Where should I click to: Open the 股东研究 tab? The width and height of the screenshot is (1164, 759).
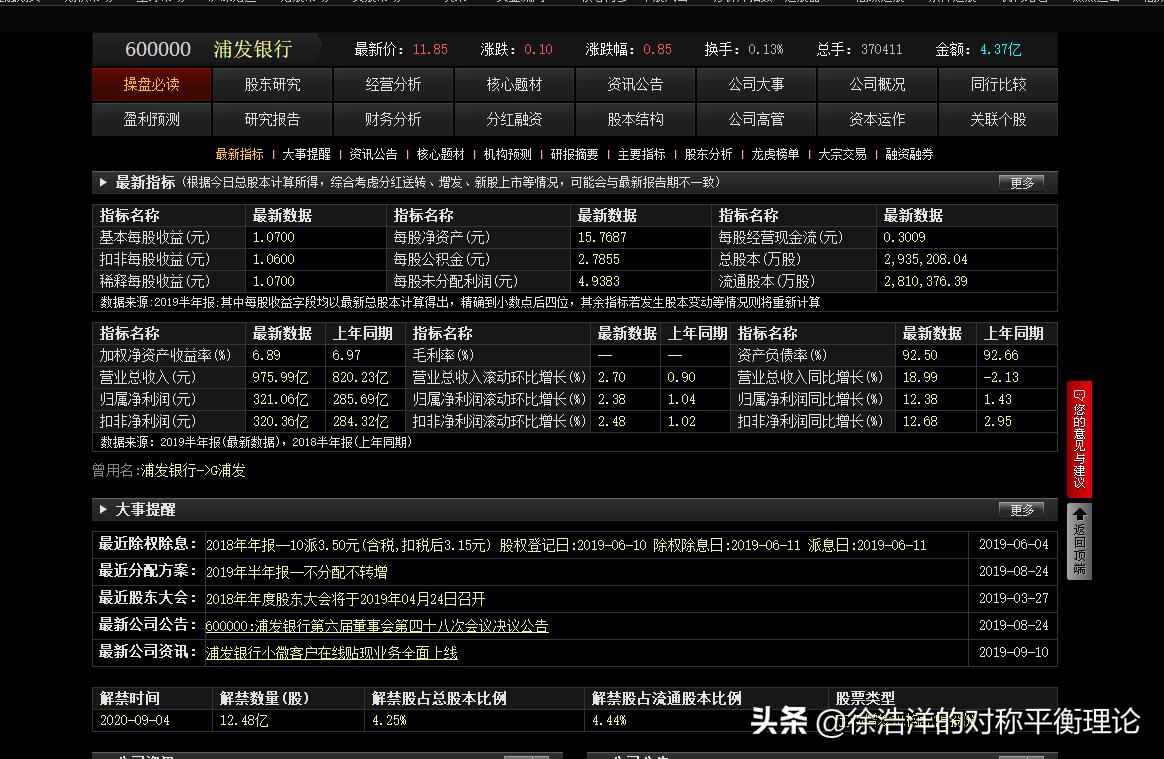(x=272, y=84)
